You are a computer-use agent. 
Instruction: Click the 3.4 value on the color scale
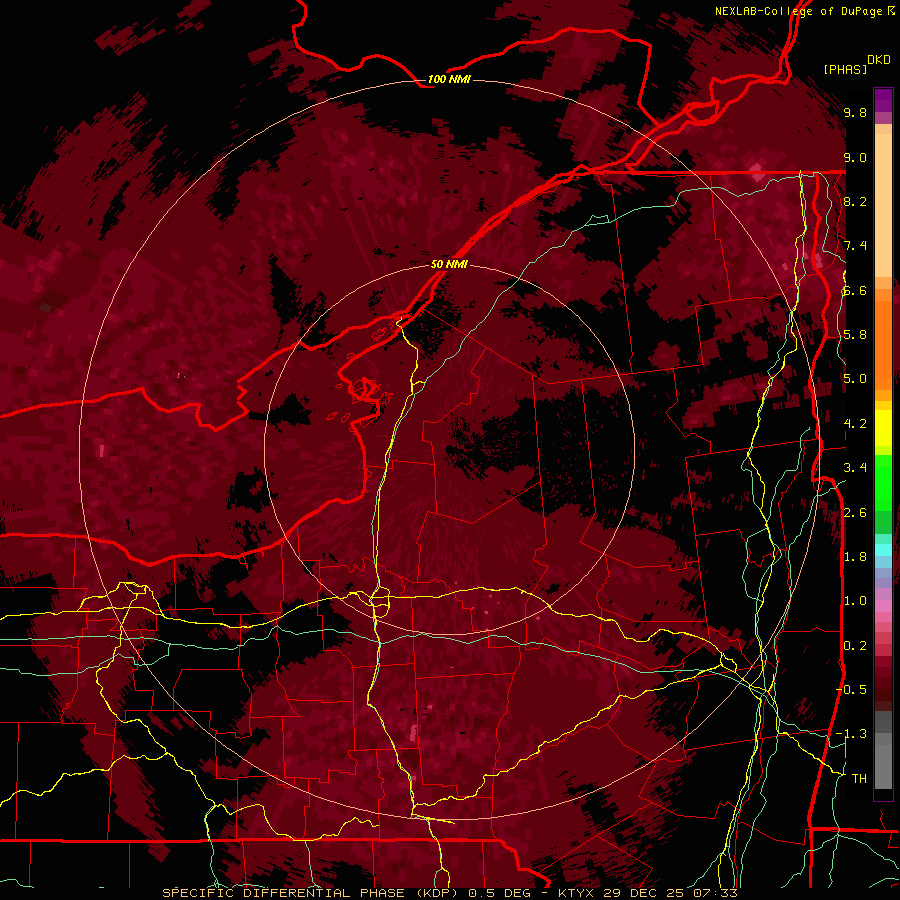click(855, 468)
